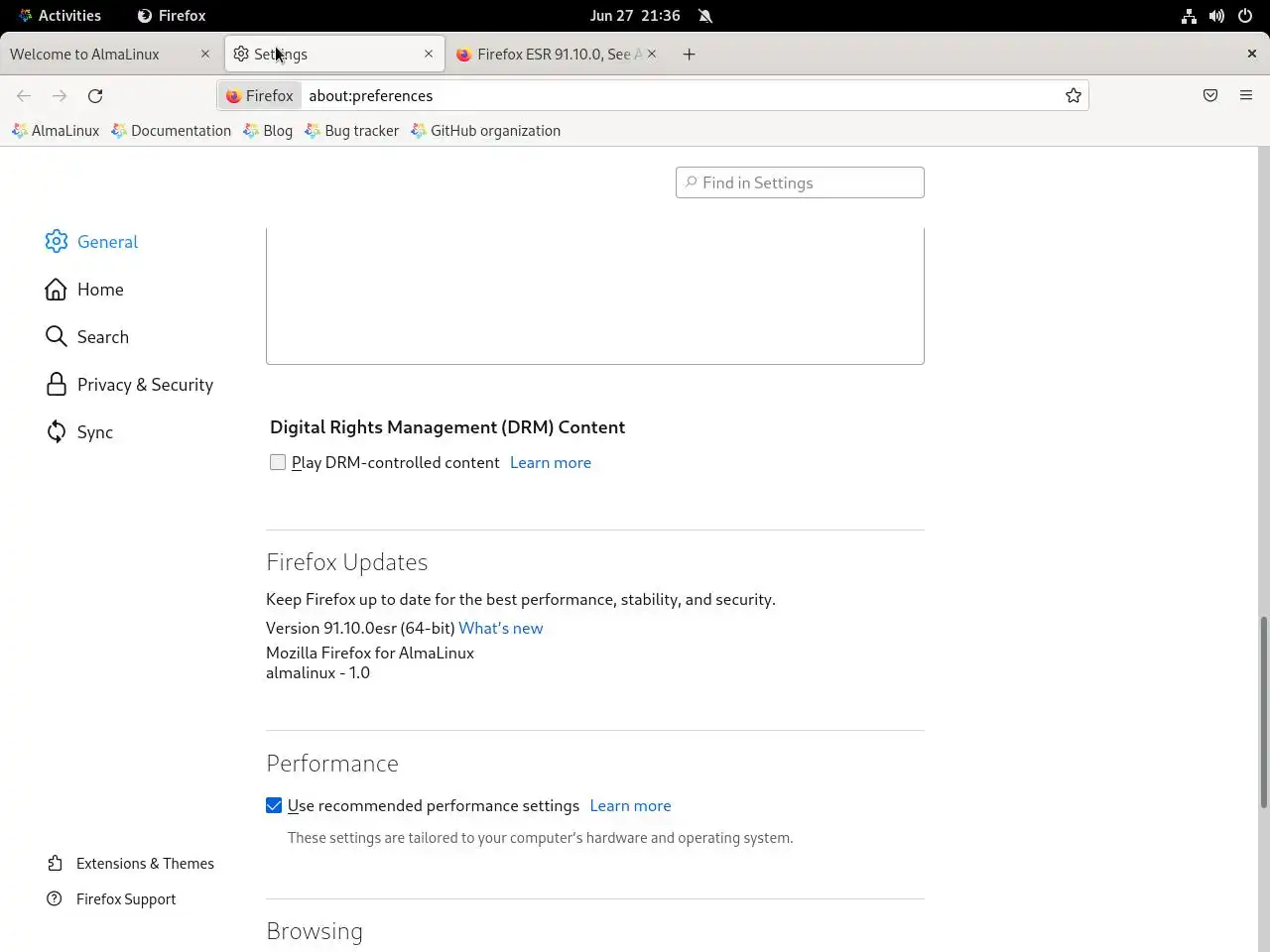Image resolution: width=1270 pixels, height=952 pixels.
Task: Open the volume tray icon
Action: [x=1216, y=16]
